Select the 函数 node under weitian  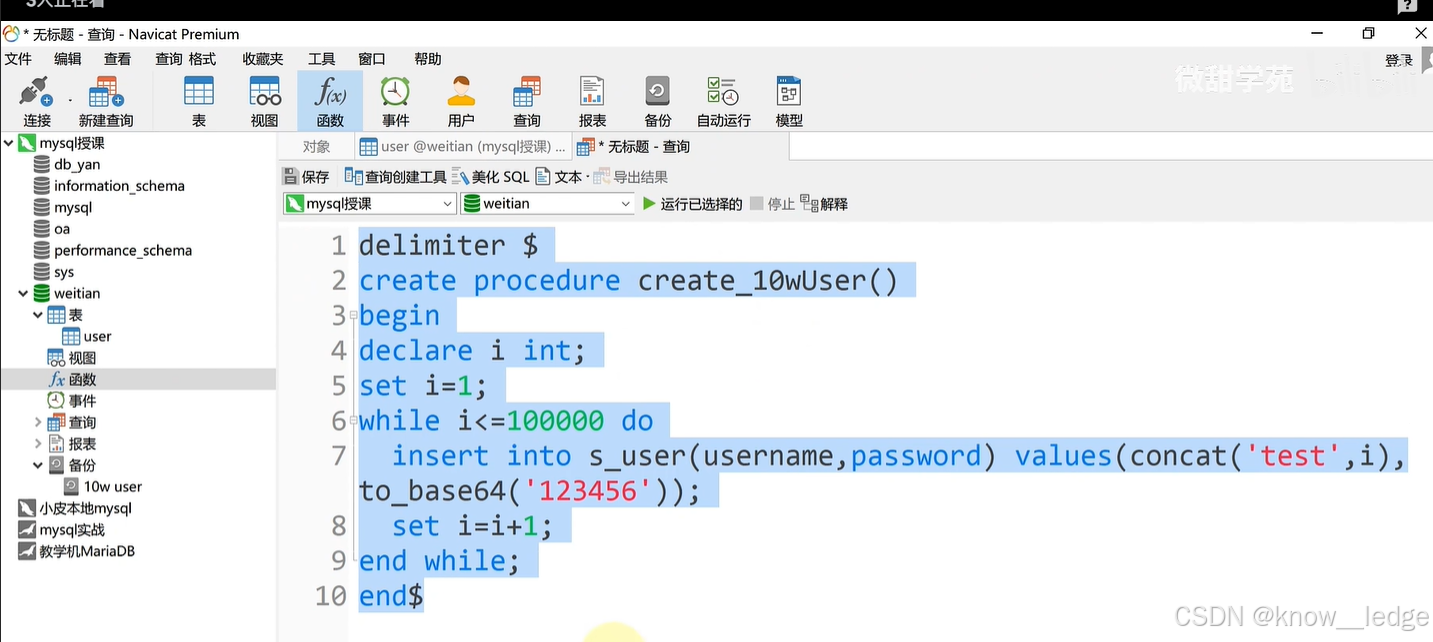[82, 379]
